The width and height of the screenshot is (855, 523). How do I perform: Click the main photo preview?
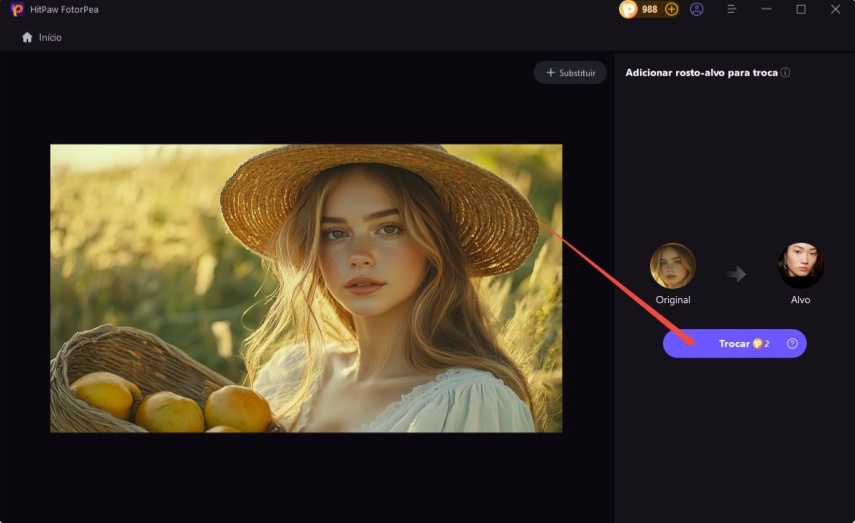[306, 288]
